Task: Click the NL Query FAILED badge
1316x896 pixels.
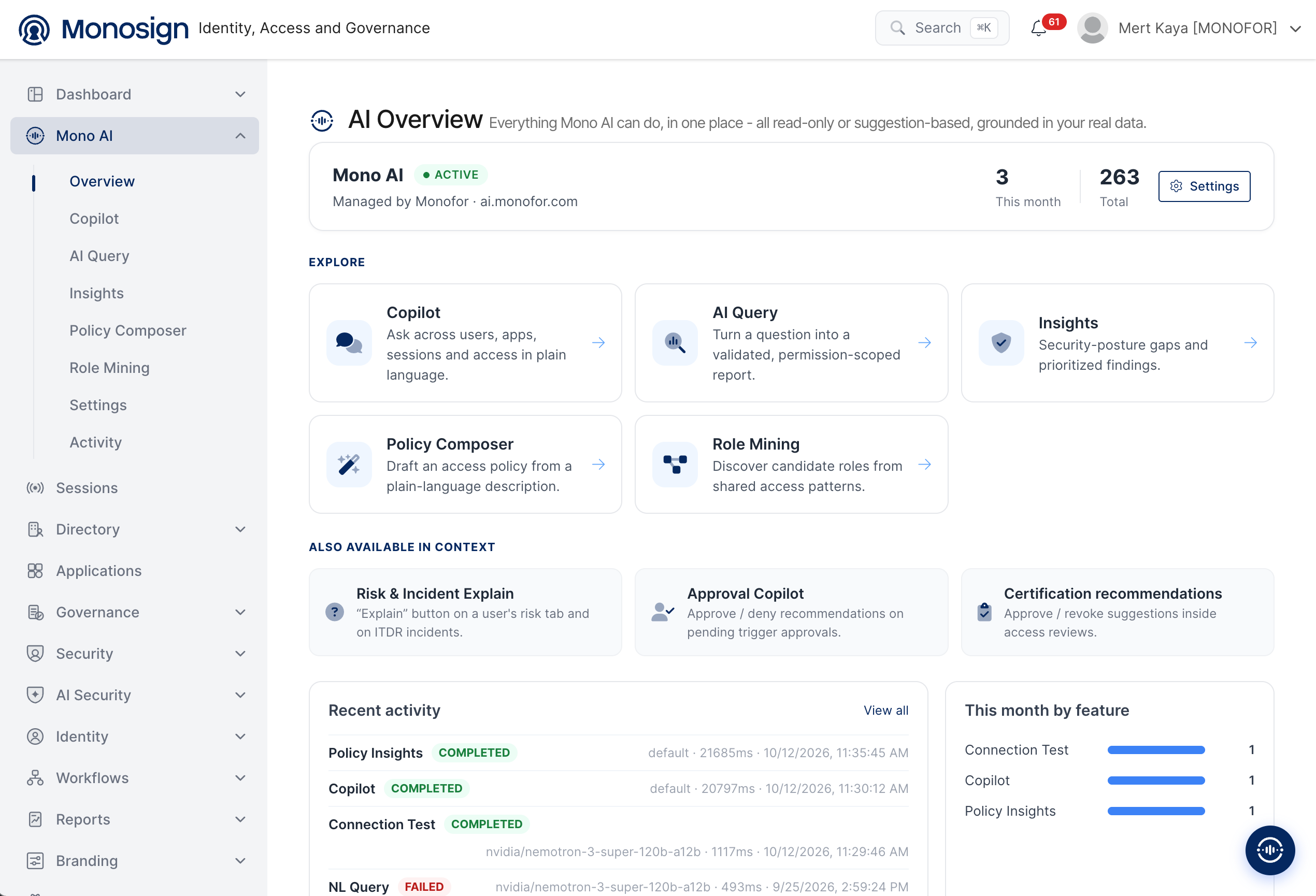Action: [x=424, y=886]
